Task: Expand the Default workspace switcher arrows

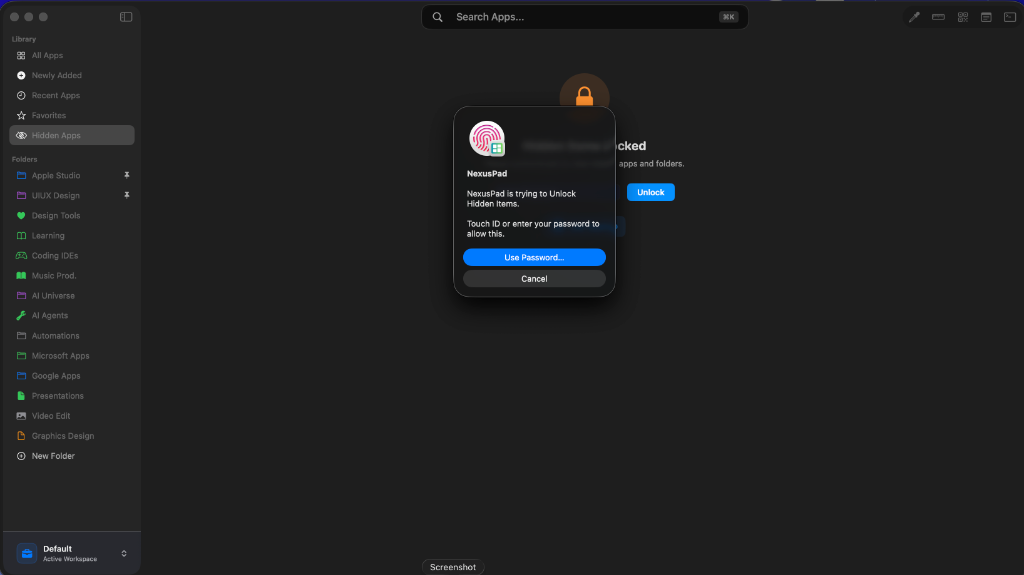Action: [x=124, y=553]
